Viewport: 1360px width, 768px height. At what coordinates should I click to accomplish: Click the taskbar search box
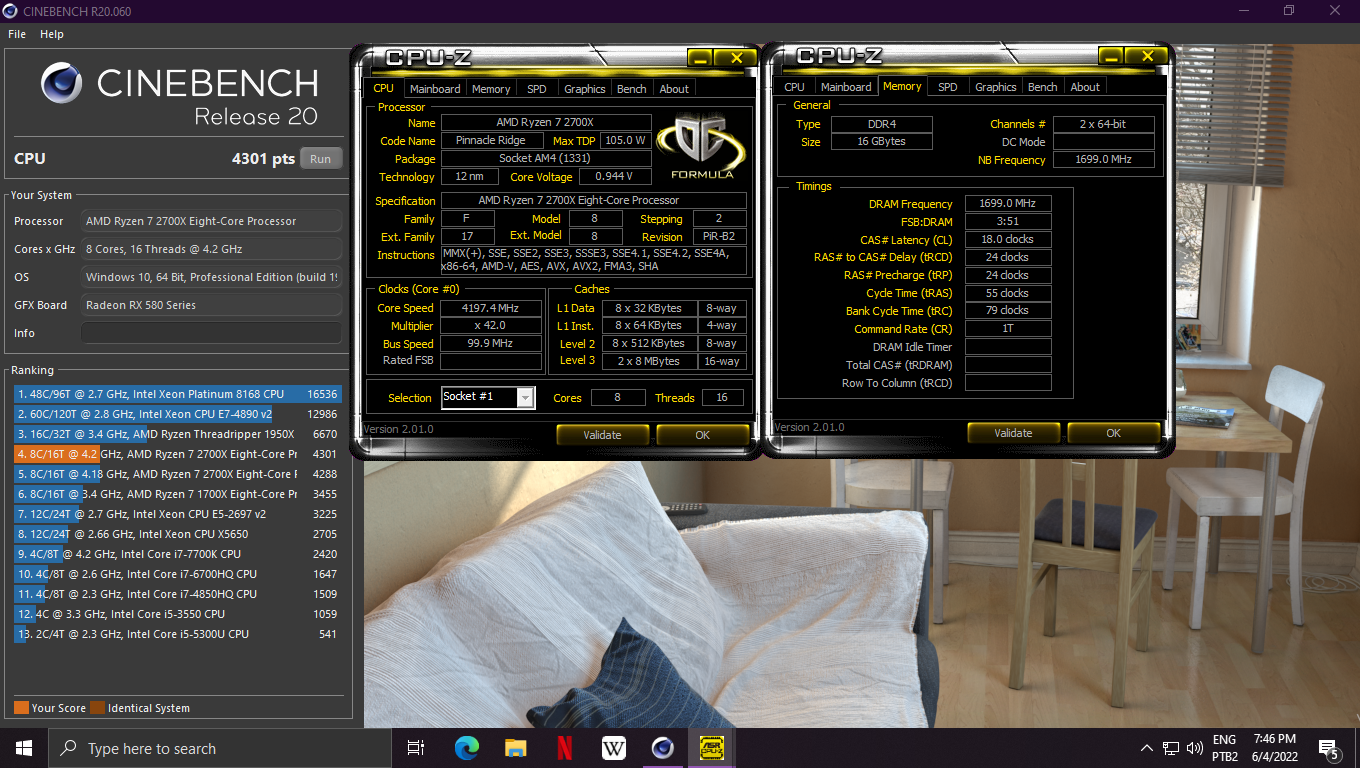click(219, 748)
